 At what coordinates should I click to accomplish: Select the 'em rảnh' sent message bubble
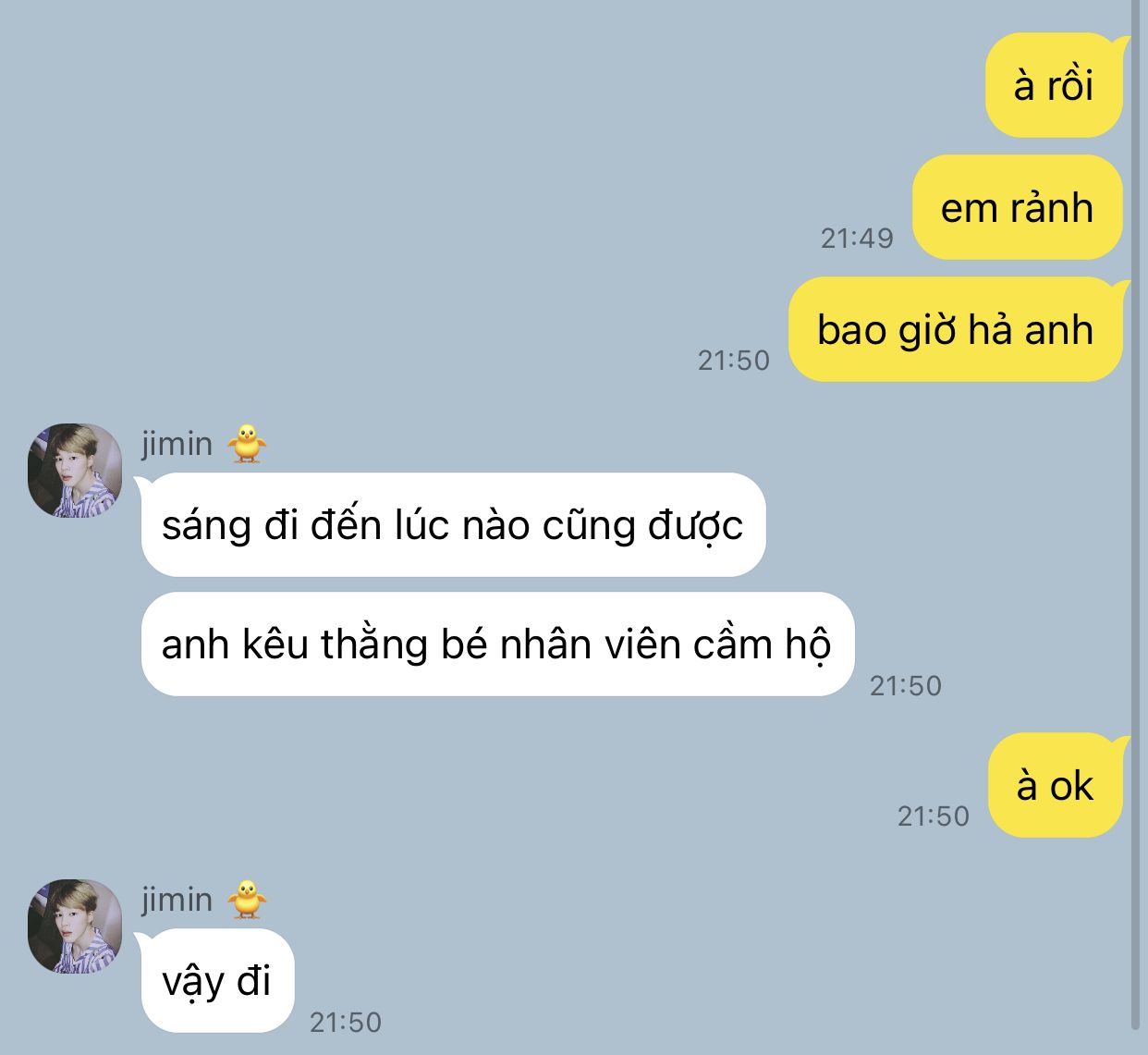(x=1018, y=207)
